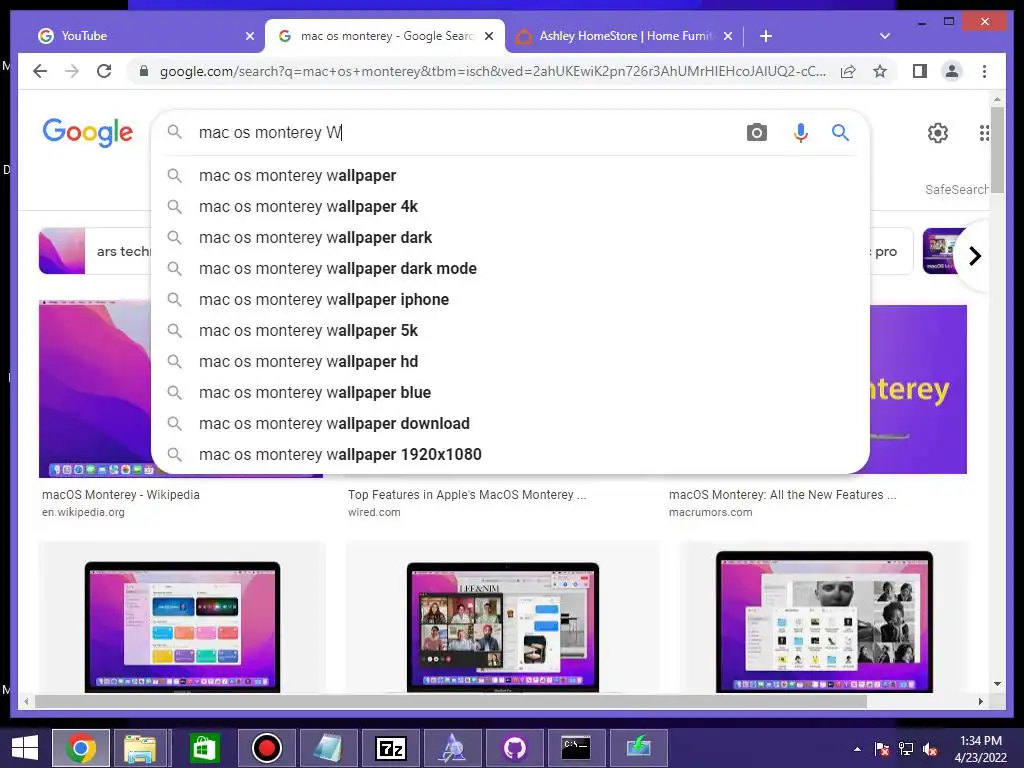Open Chrome from the taskbar
Viewport: 1024px width, 768px height.
coord(81,748)
